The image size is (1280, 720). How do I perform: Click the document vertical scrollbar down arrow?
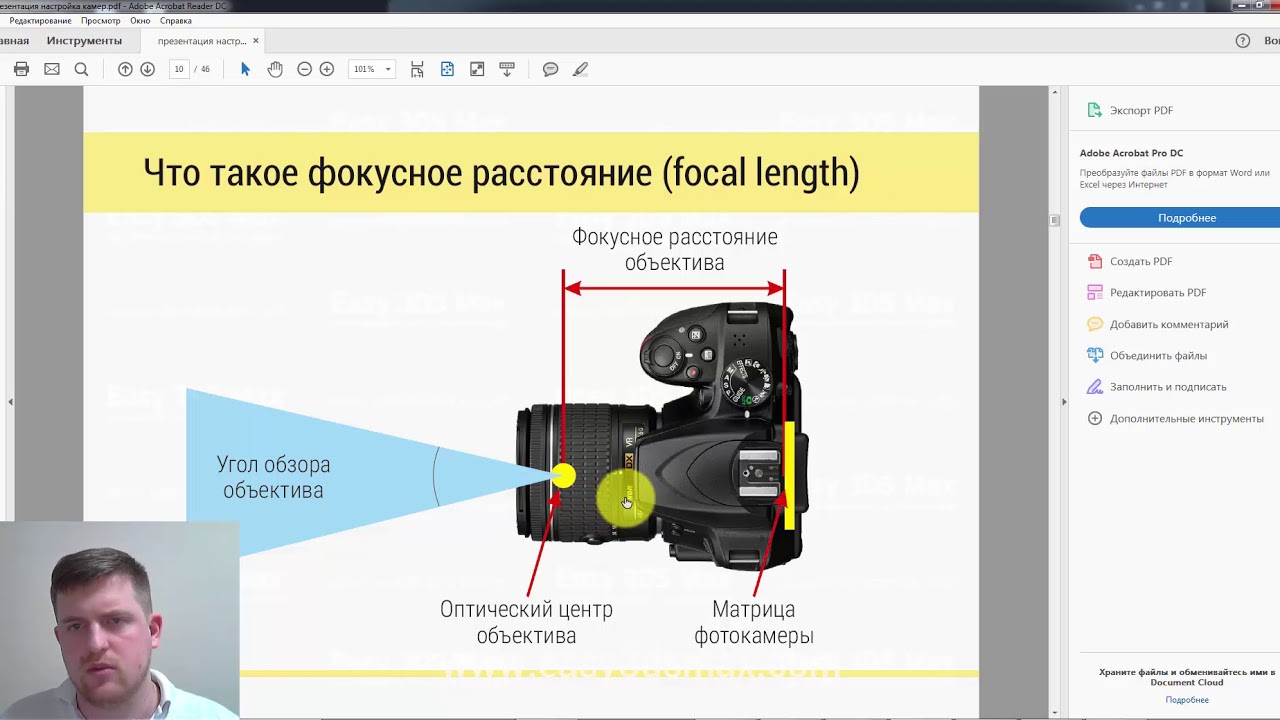point(1054,712)
